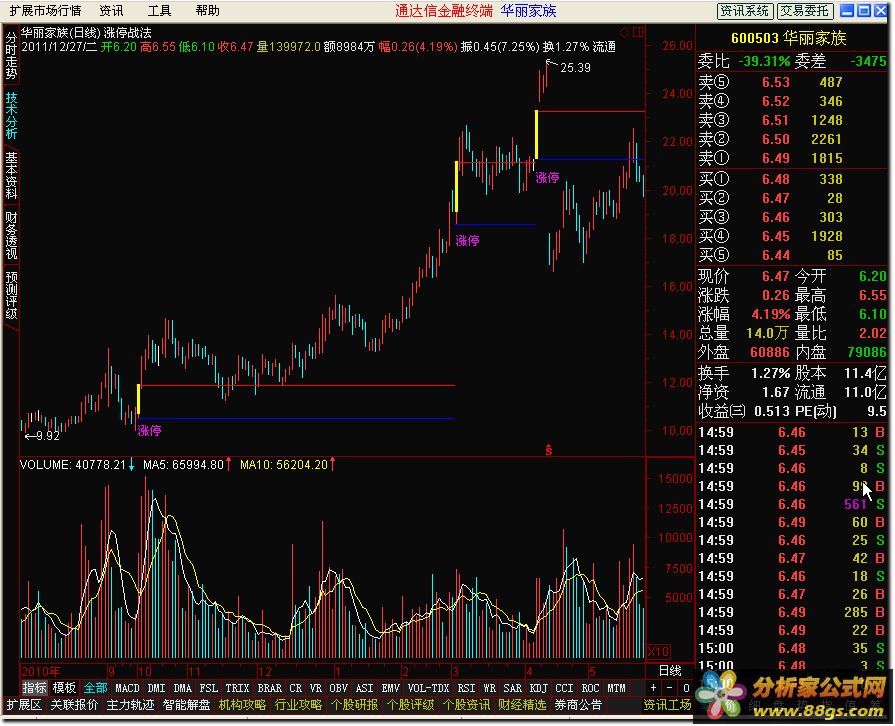
Task: Apply the MTM indicator
Action: 616,688
